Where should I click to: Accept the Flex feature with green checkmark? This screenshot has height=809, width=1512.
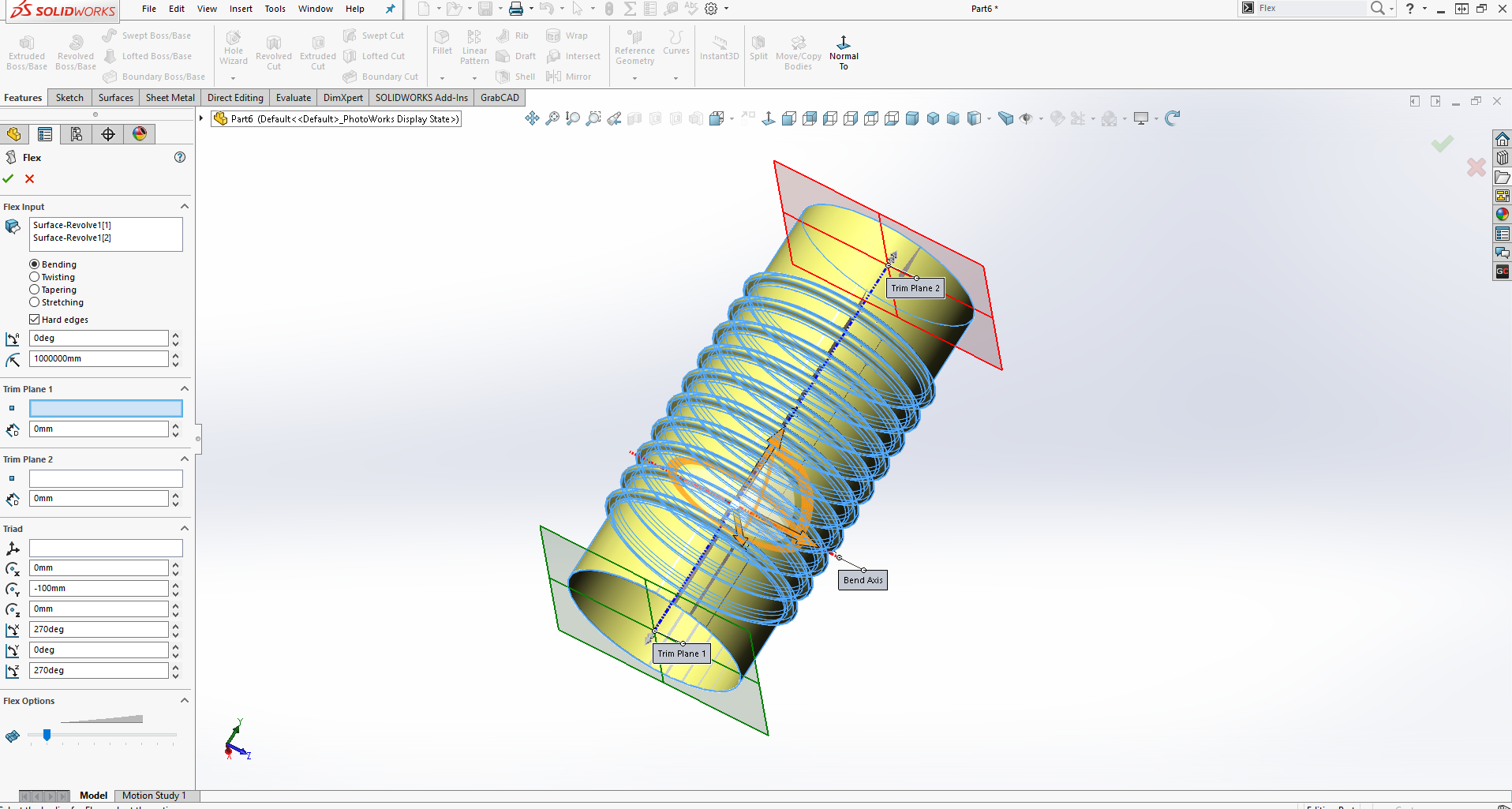(x=9, y=179)
